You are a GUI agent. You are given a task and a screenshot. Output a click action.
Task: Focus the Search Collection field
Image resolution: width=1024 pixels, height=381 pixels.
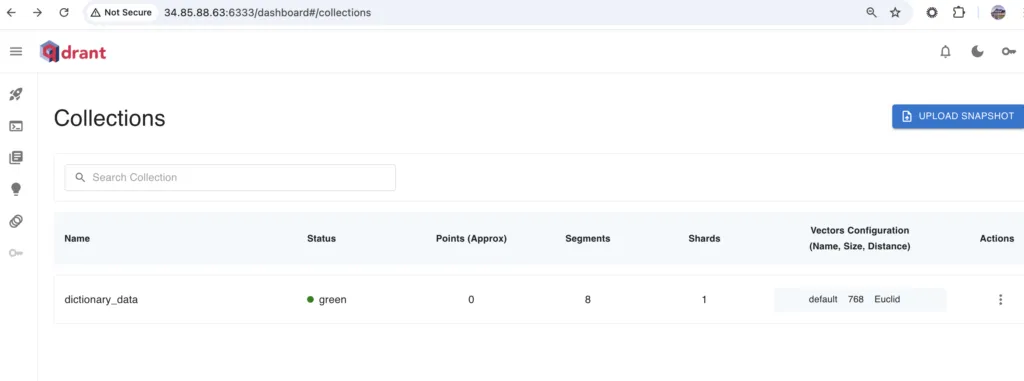point(230,177)
